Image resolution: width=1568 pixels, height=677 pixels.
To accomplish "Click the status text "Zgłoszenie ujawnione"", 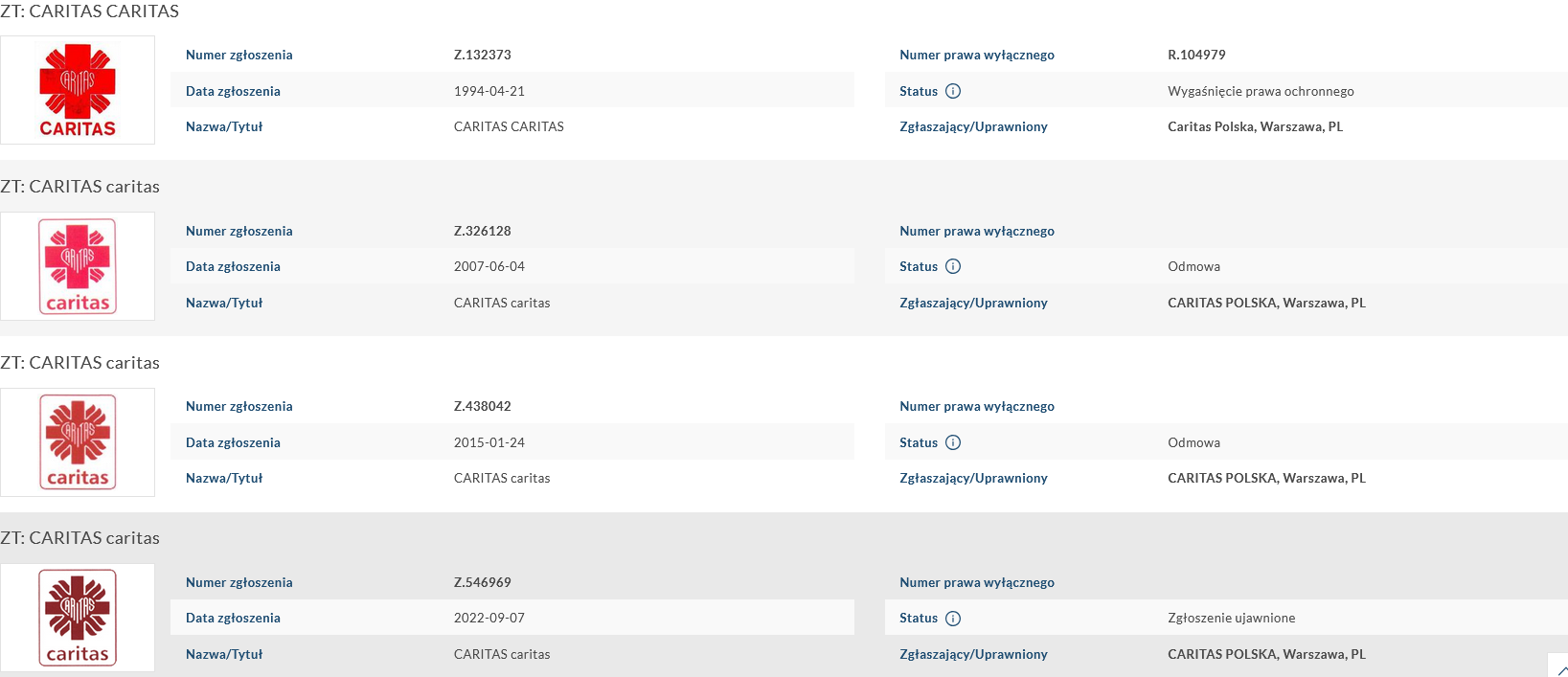I will (1231, 618).
